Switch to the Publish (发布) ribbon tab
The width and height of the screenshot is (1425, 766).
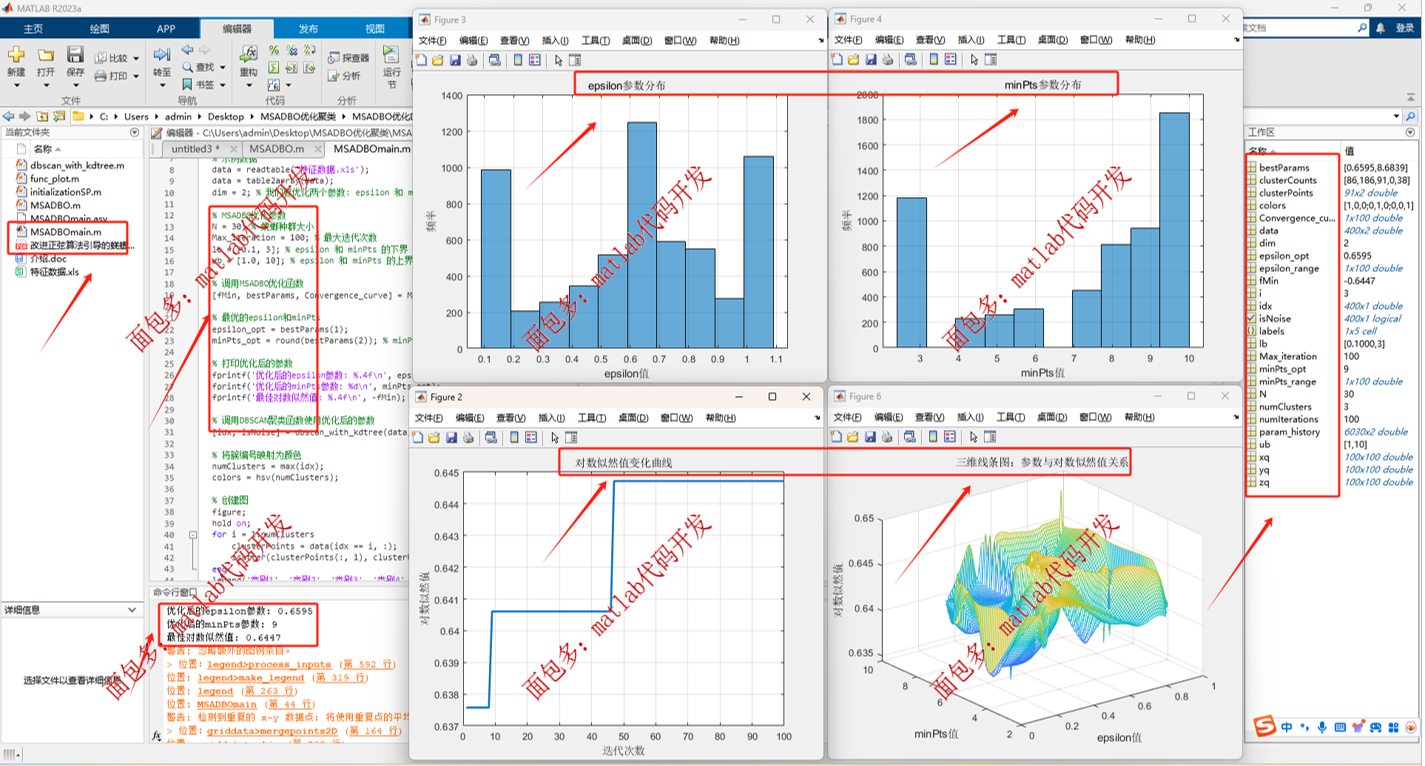(309, 29)
